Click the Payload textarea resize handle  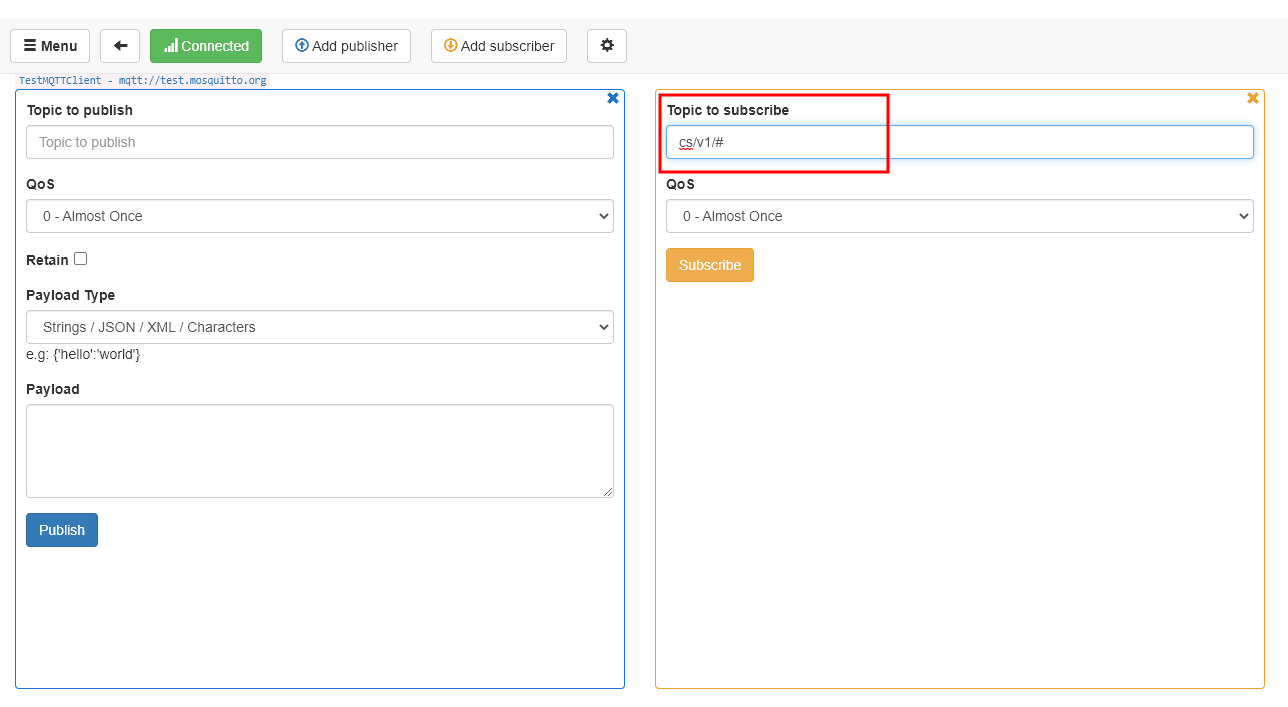[608, 492]
